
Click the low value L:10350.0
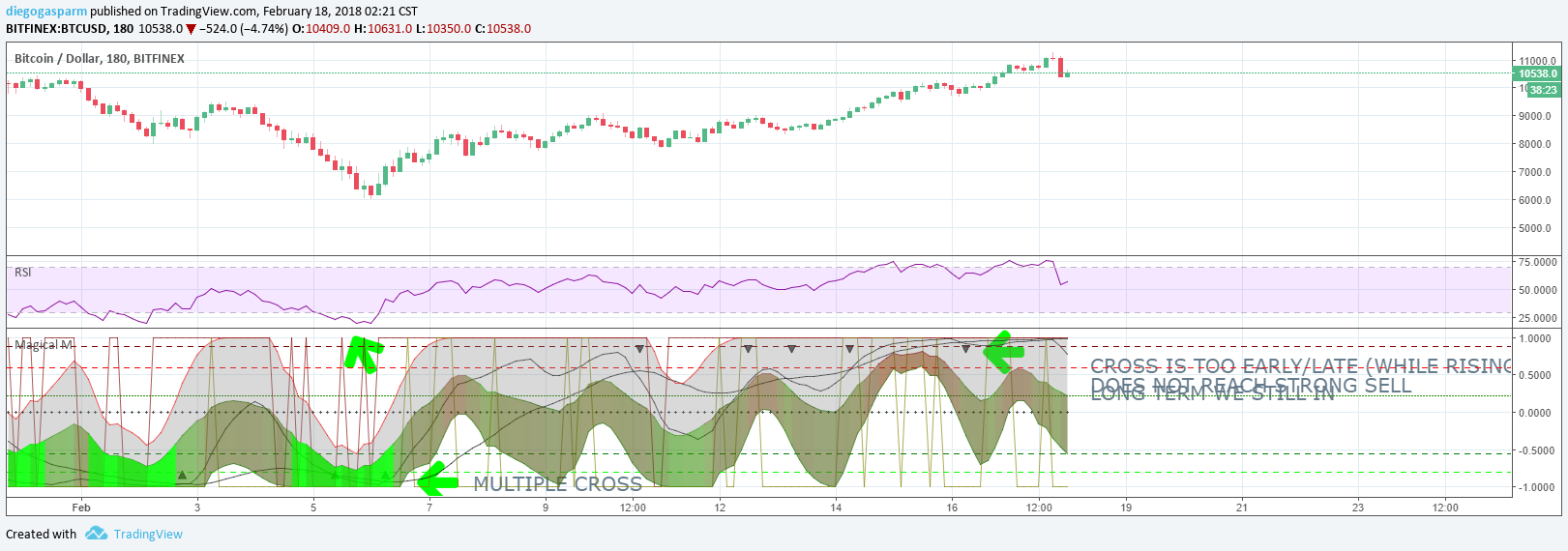click(x=443, y=29)
